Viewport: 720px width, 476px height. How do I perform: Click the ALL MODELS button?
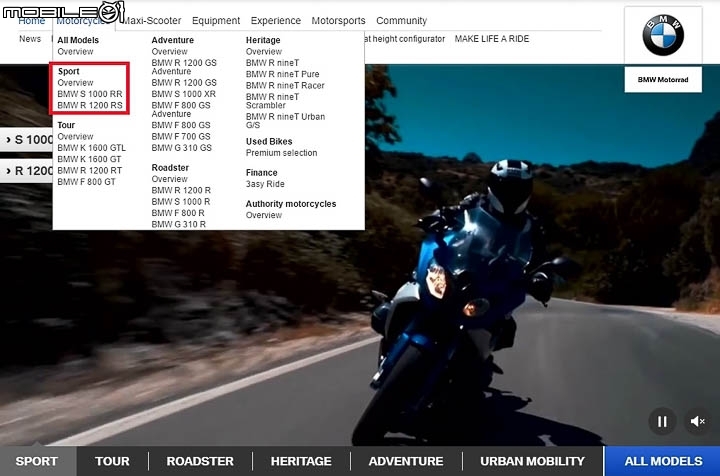pos(663,461)
